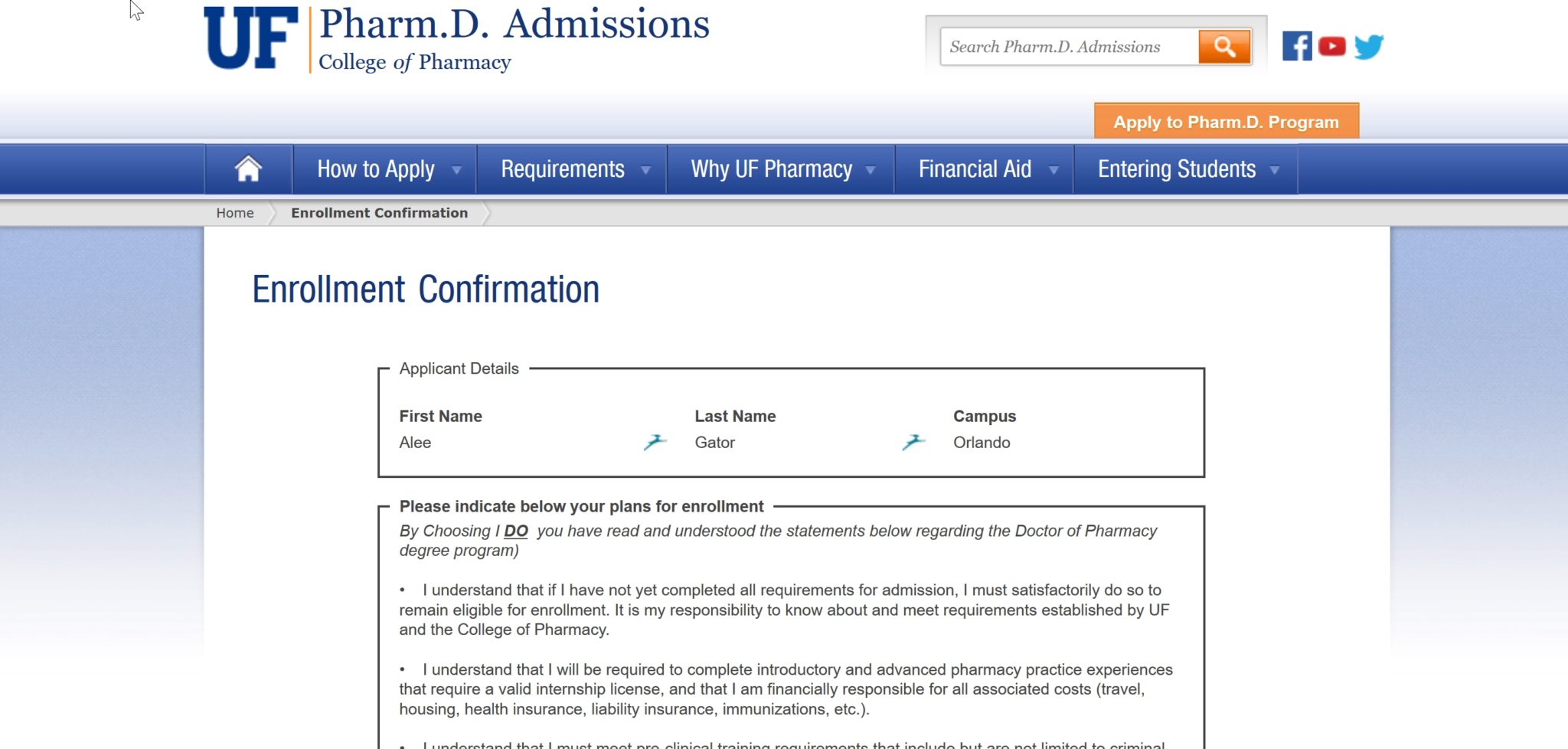Expand the Financial Aid dropdown arrow
This screenshot has height=749, width=1568.
[1053, 170]
